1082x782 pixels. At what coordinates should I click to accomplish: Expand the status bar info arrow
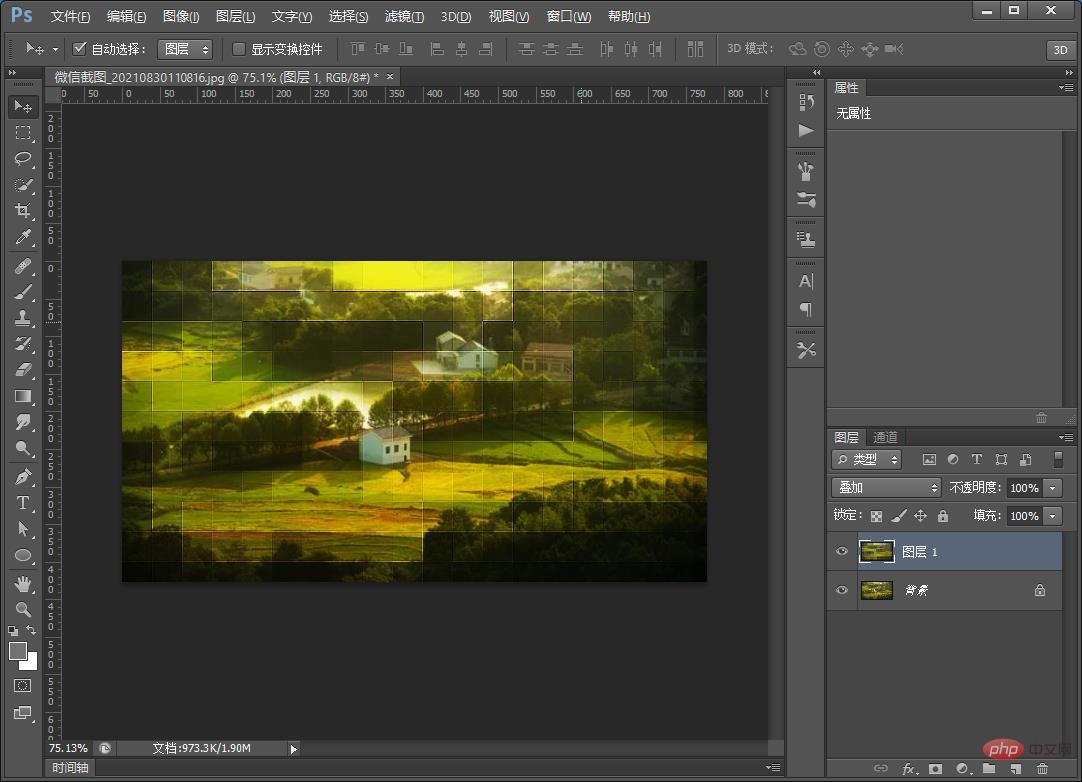[x=294, y=749]
